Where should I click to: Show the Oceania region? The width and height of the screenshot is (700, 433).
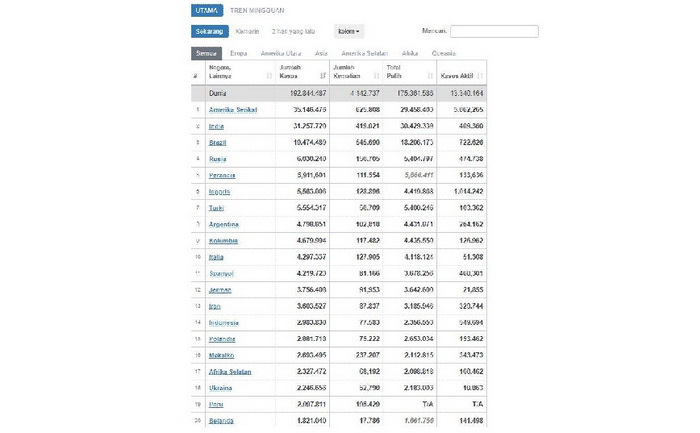point(444,53)
